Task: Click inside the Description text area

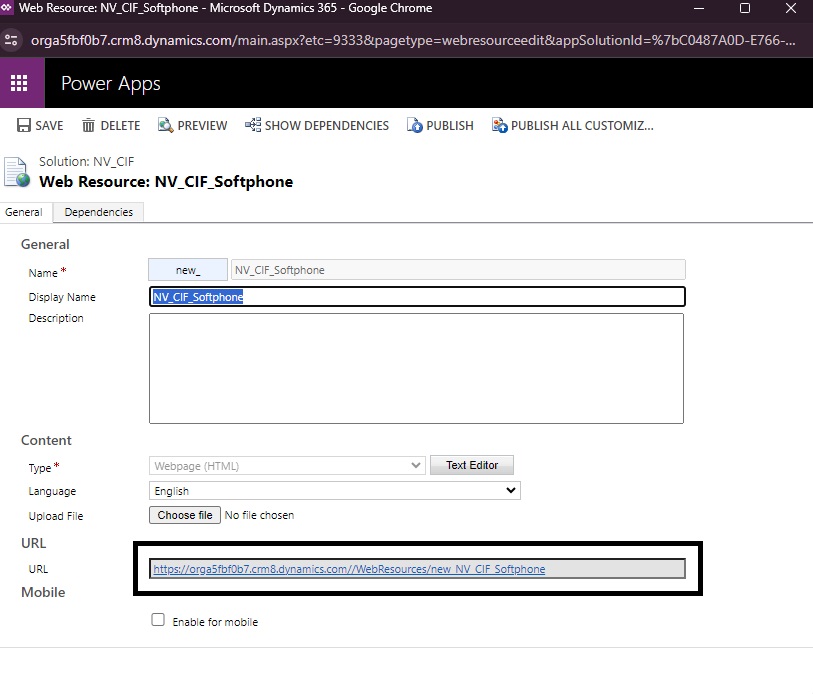Action: pyautogui.click(x=416, y=368)
